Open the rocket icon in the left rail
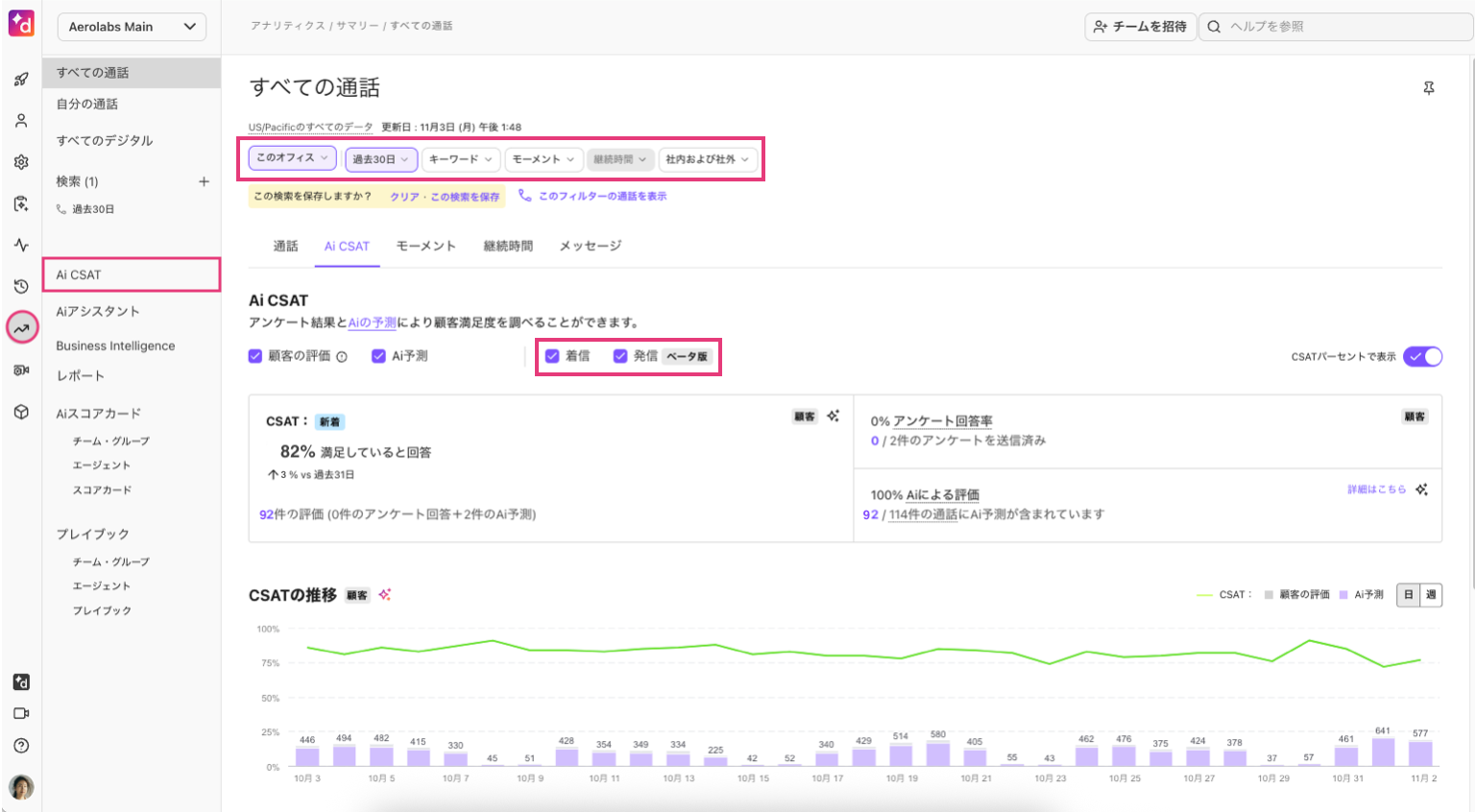 tap(21, 80)
